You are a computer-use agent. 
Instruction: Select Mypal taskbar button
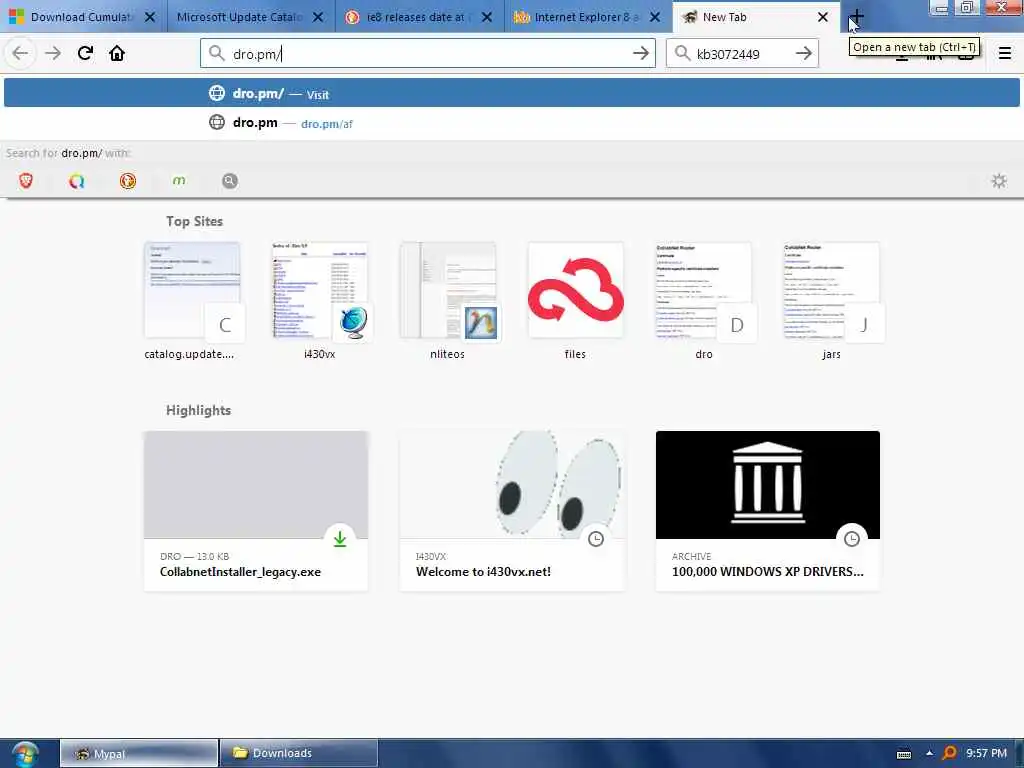[x=138, y=754]
